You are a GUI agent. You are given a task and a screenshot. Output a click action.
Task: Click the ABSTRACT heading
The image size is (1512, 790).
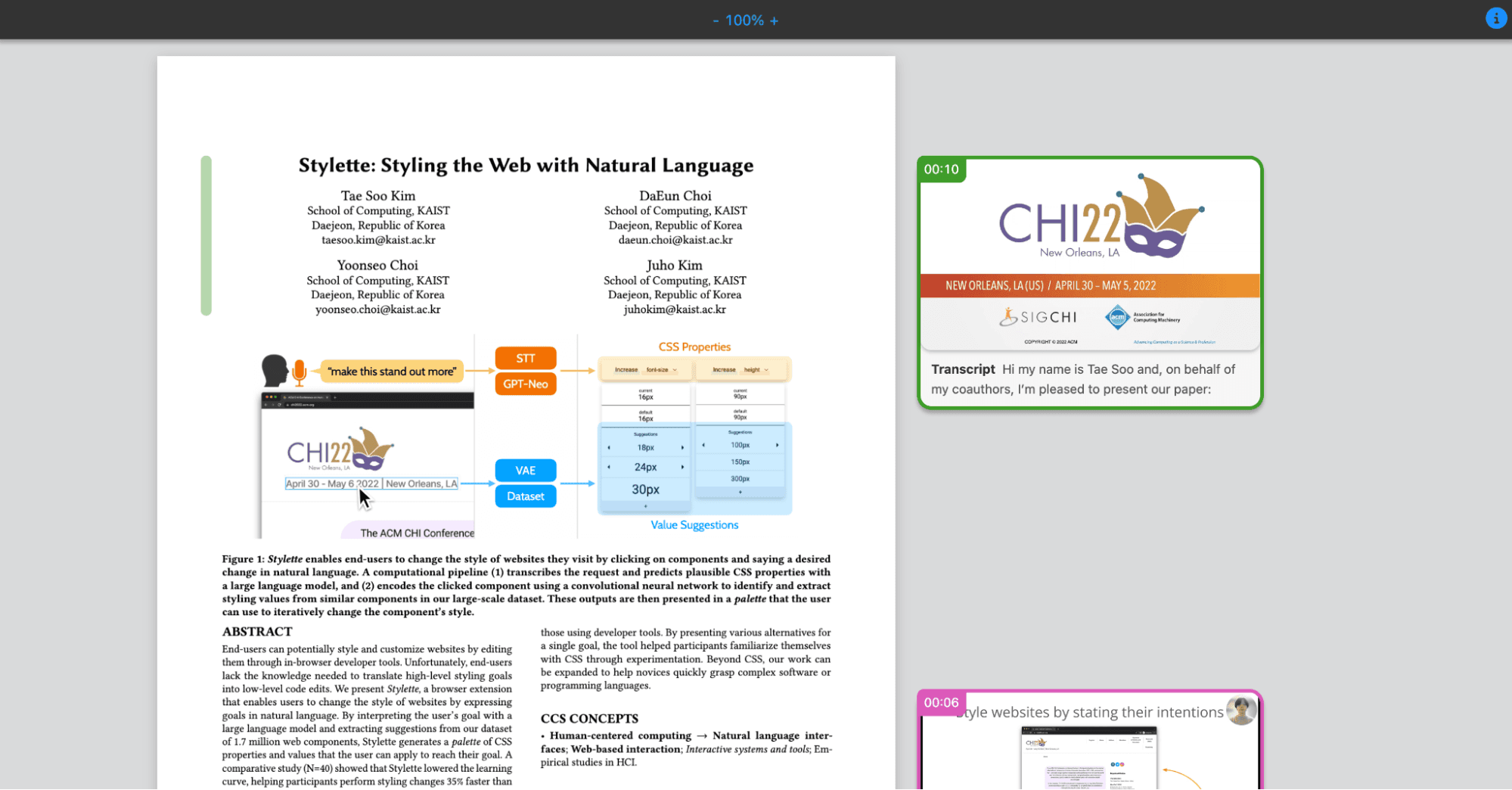click(x=257, y=631)
